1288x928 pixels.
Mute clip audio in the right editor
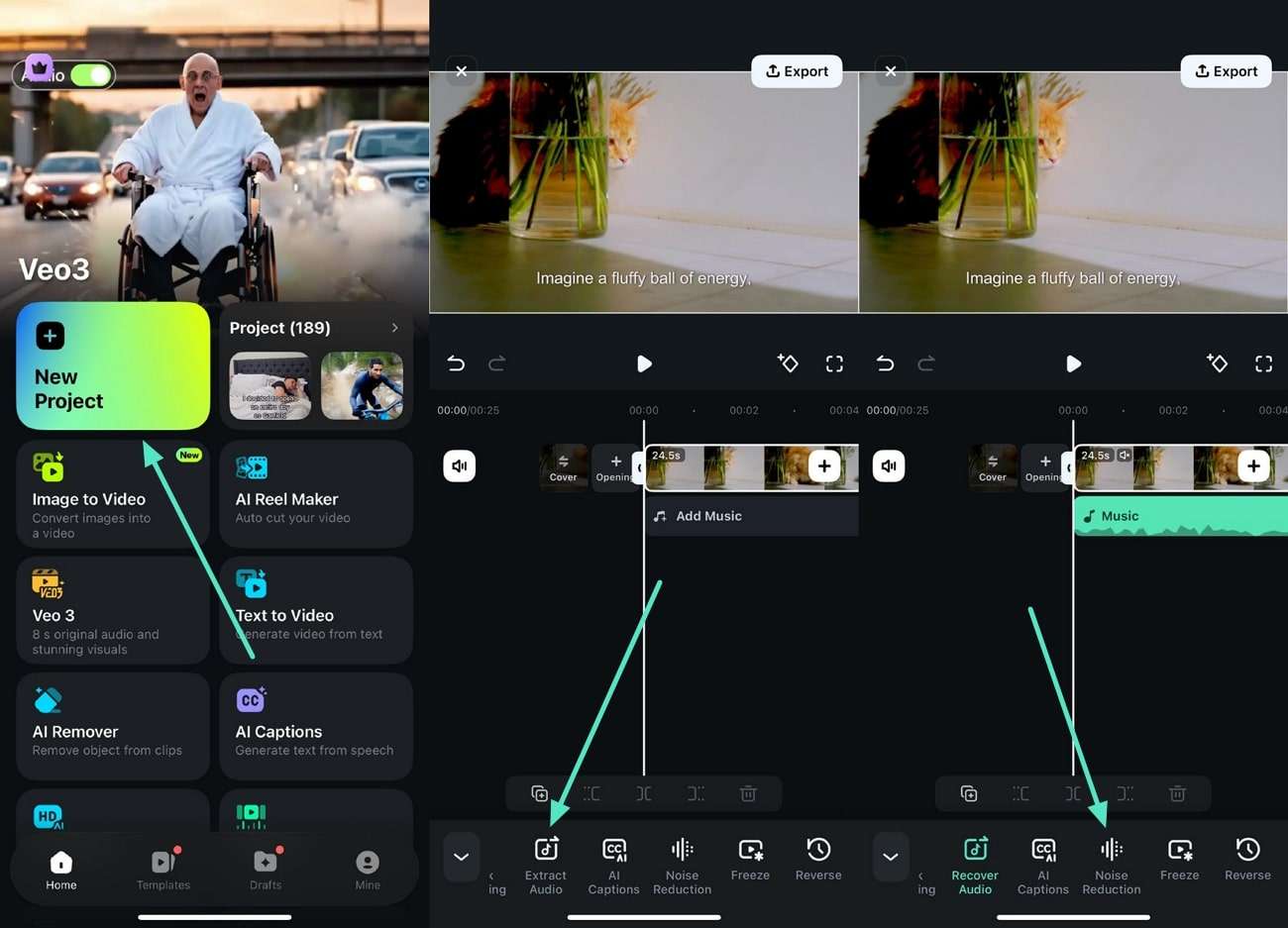[x=889, y=465]
